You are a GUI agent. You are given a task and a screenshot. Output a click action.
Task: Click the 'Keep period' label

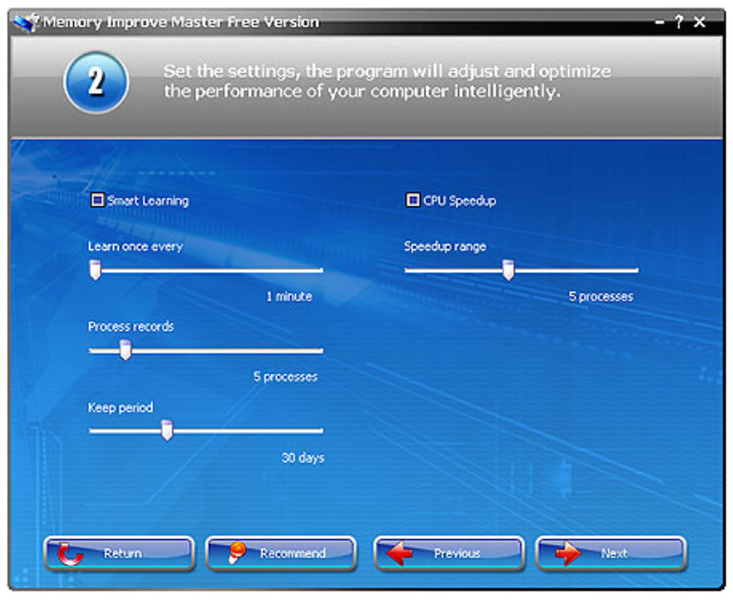120,407
